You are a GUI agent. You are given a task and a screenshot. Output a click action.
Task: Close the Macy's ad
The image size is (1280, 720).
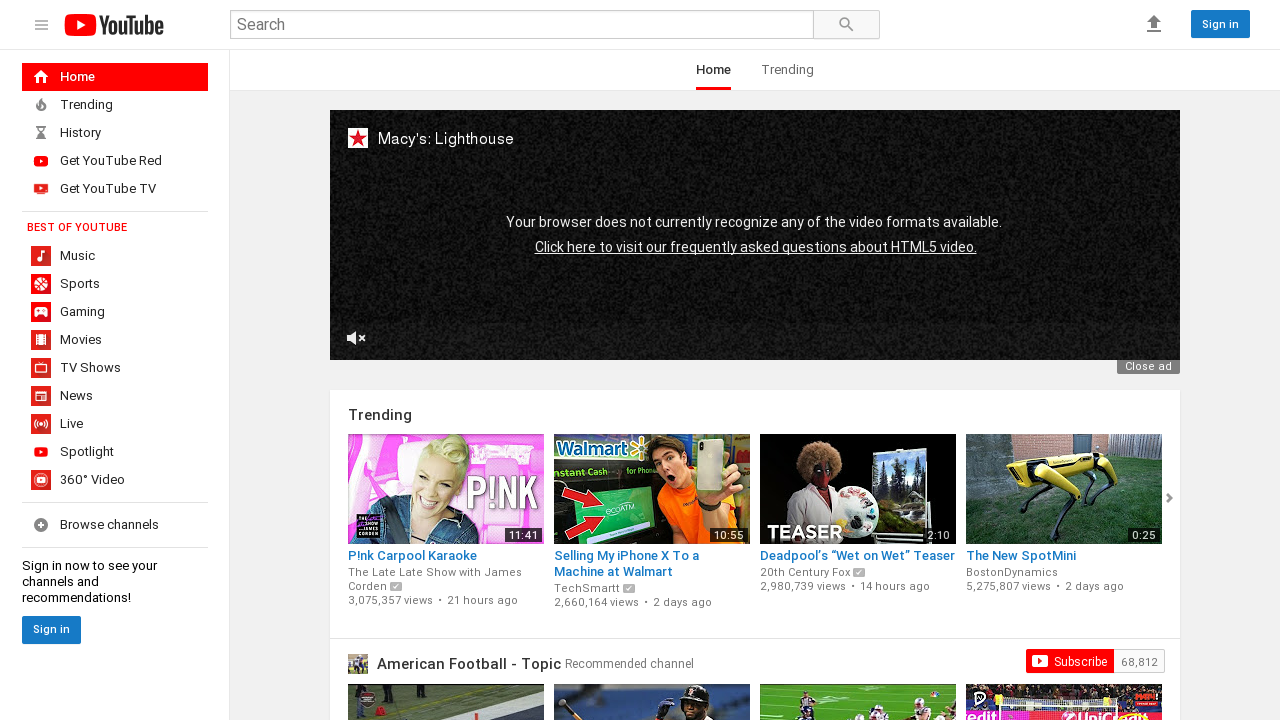[1148, 367]
